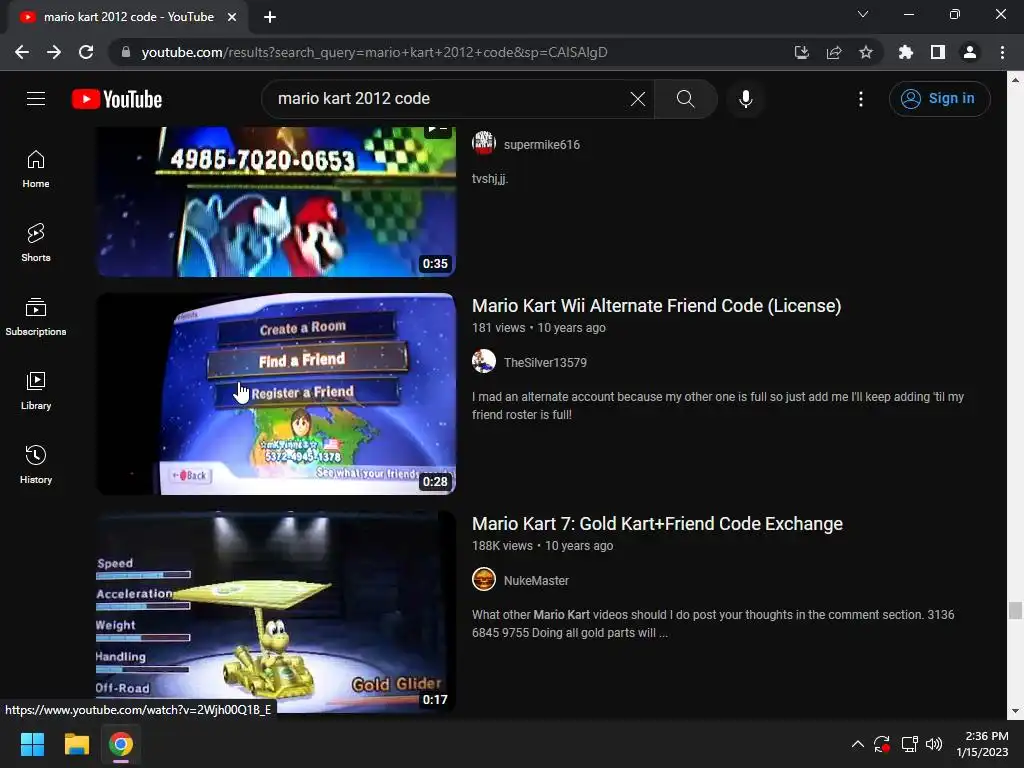Click install/download icon in address bar
The width and height of the screenshot is (1024, 768).
(801, 52)
